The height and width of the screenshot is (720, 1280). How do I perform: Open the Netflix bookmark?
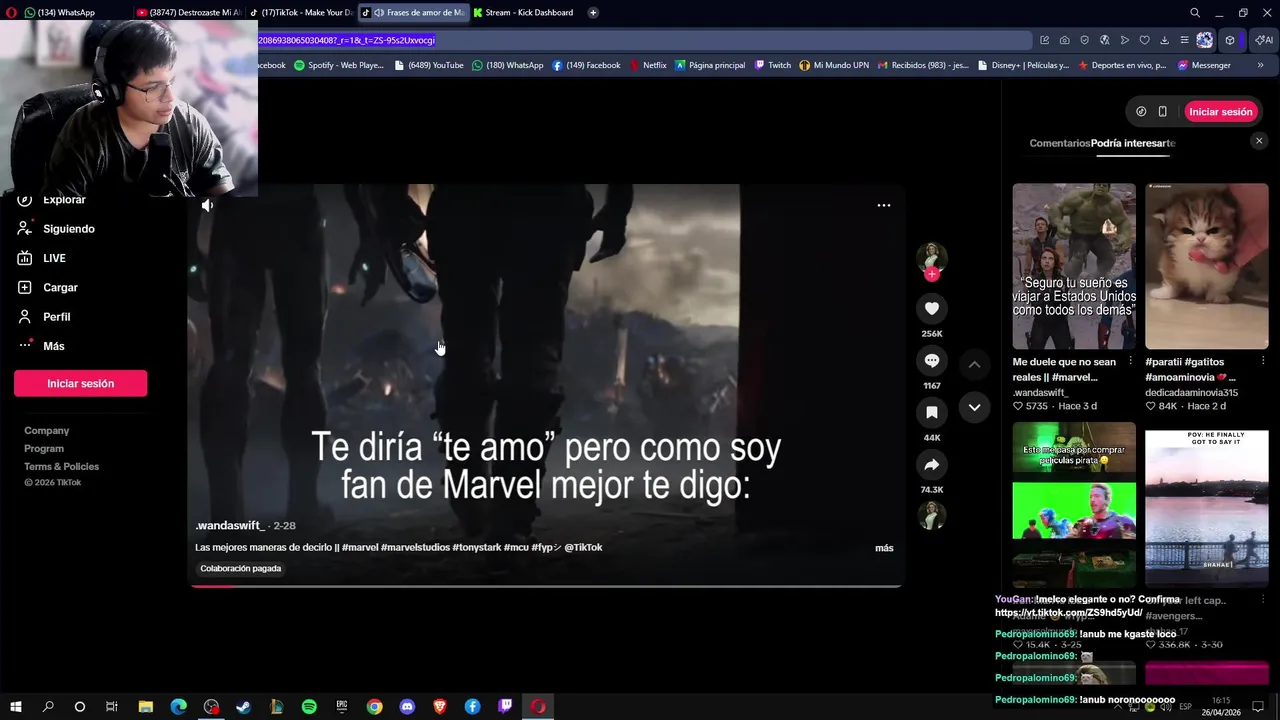(x=648, y=65)
